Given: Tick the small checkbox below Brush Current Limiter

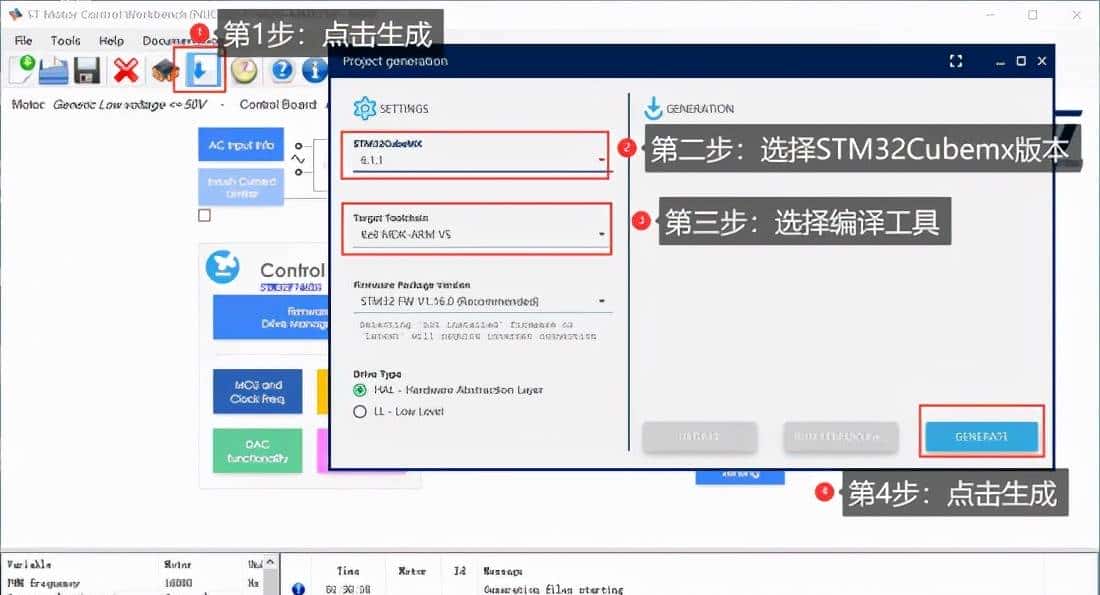Looking at the screenshot, I should coord(203,215).
